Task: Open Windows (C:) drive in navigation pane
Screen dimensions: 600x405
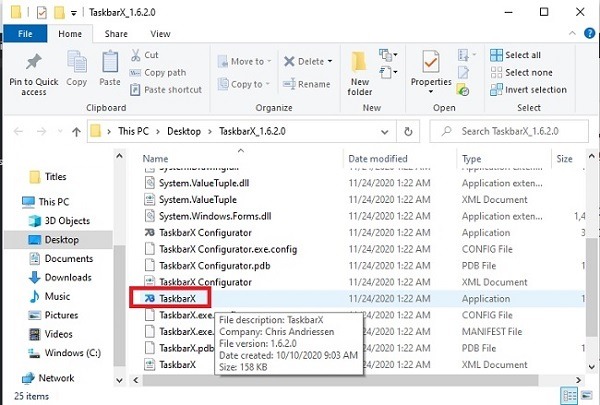Action: (x=65, y=353)
